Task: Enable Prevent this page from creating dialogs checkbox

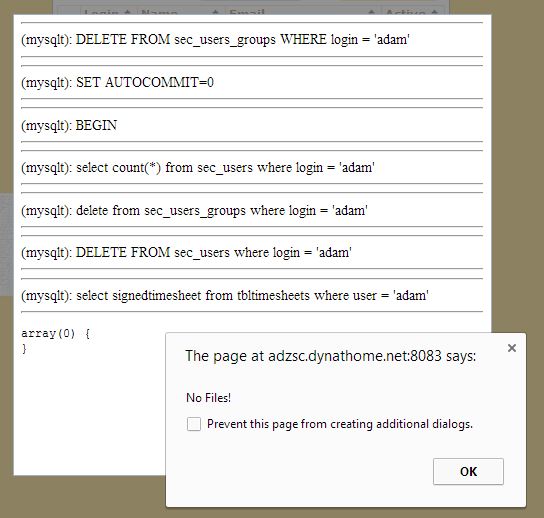Action: coord(194,424)
